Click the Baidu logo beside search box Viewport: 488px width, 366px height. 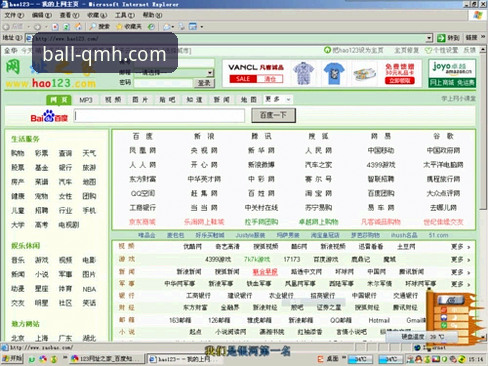pyautogui.click(x=49, y=116)
